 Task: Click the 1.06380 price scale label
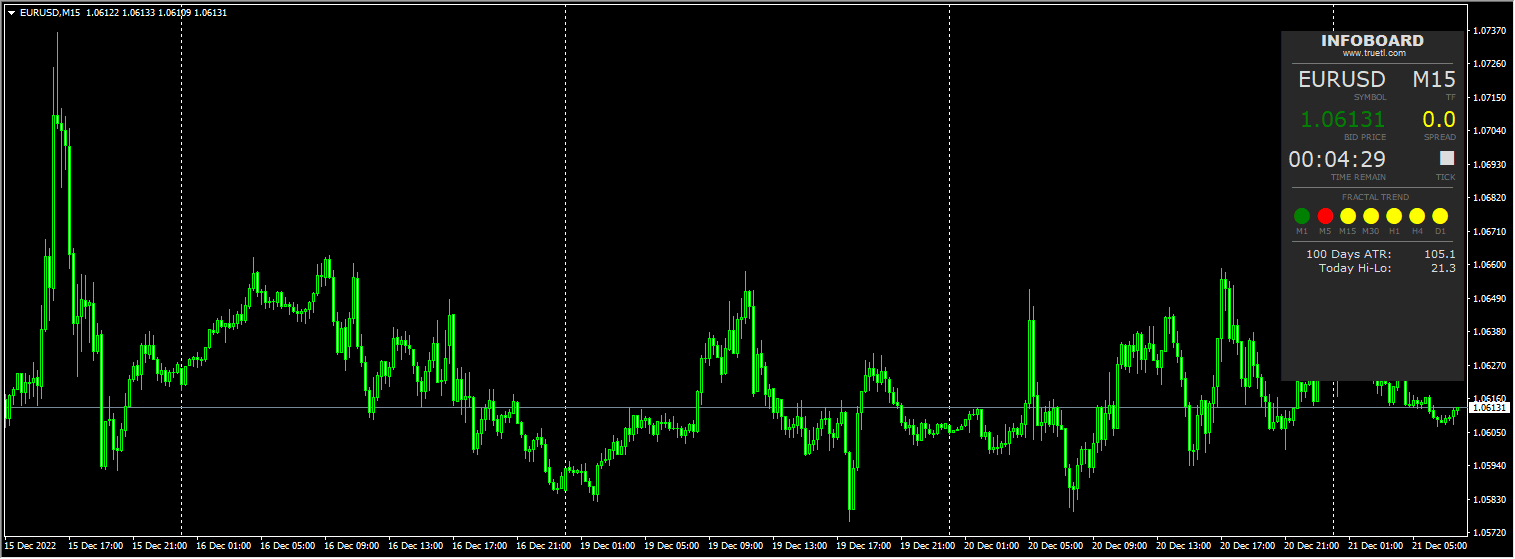pyautogui.click(x=1489, y=332)
